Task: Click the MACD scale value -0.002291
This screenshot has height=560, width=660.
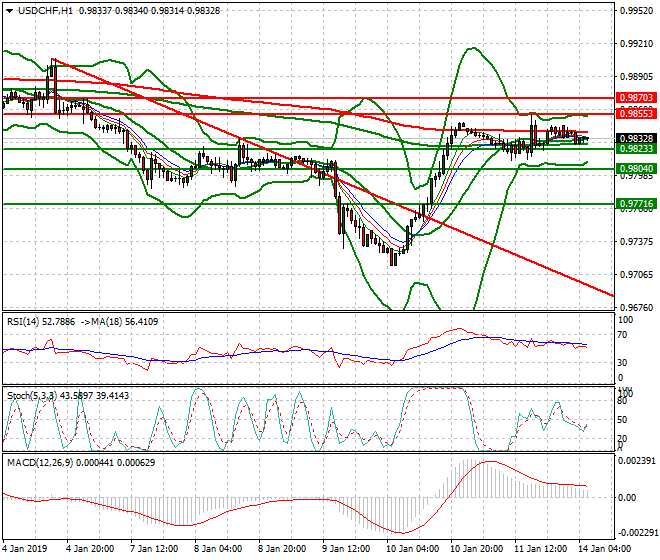Action: [636, 533]
